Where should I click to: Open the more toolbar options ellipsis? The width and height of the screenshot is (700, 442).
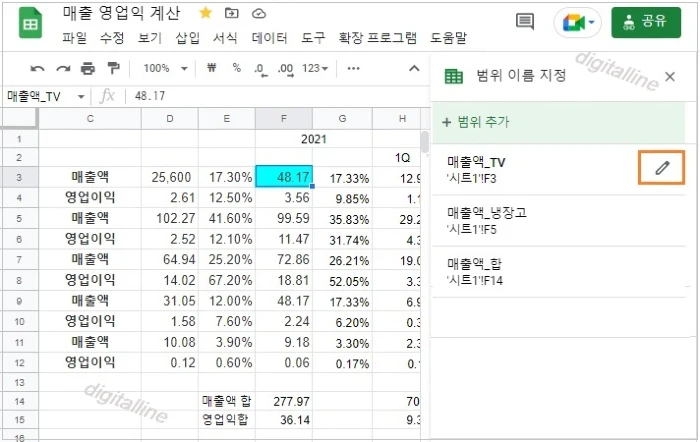[353, 68]
